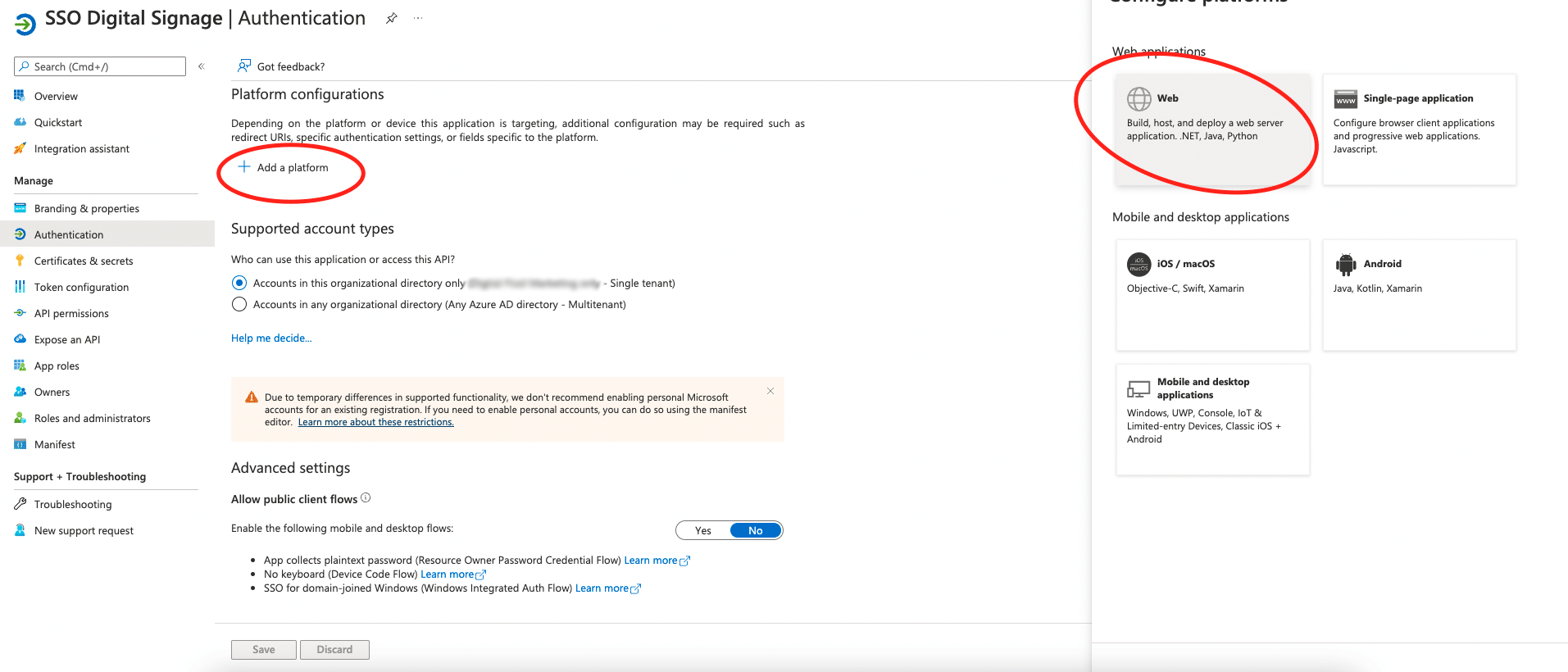This screenshot has height=672, width=1568.
Task: Click the Got feedback? button
Action: 281,66
